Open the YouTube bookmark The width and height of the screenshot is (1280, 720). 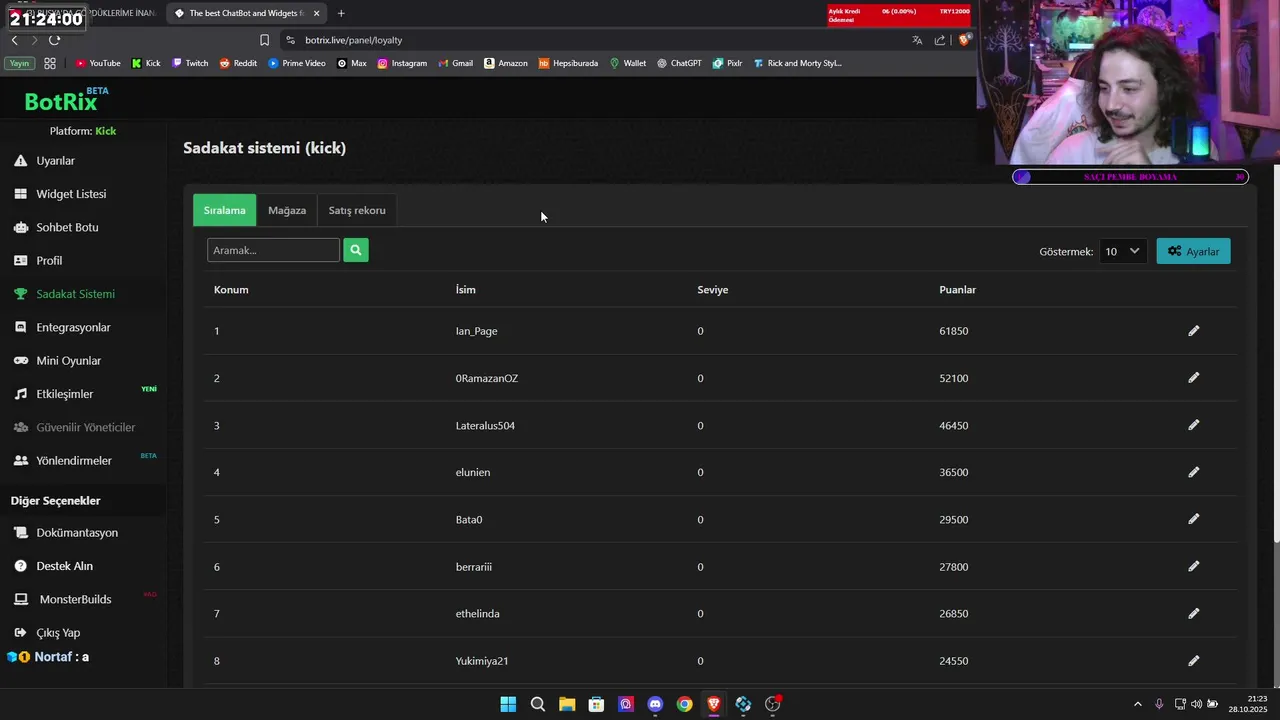tap(98, 63)
